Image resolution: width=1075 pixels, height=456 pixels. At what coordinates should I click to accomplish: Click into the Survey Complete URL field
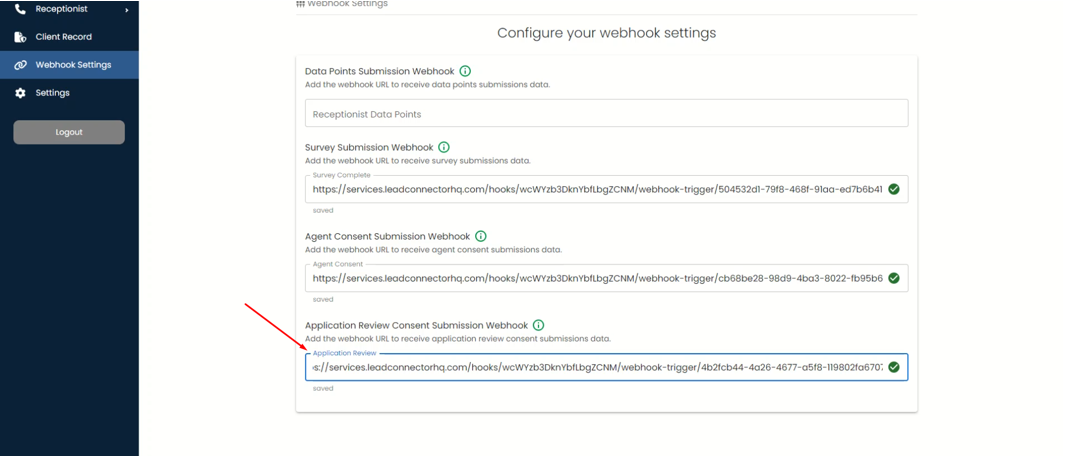pos(607,189)
